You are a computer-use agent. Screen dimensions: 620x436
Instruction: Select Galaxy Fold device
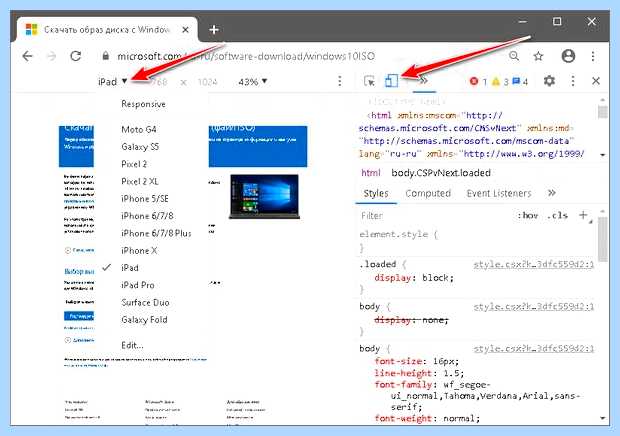tap(144, 320)
